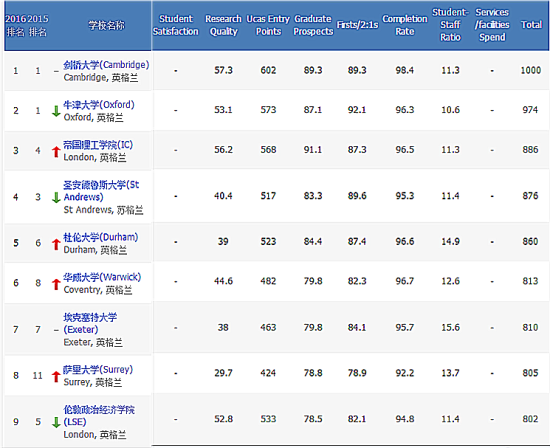Click the Research Quality column header

223,25
